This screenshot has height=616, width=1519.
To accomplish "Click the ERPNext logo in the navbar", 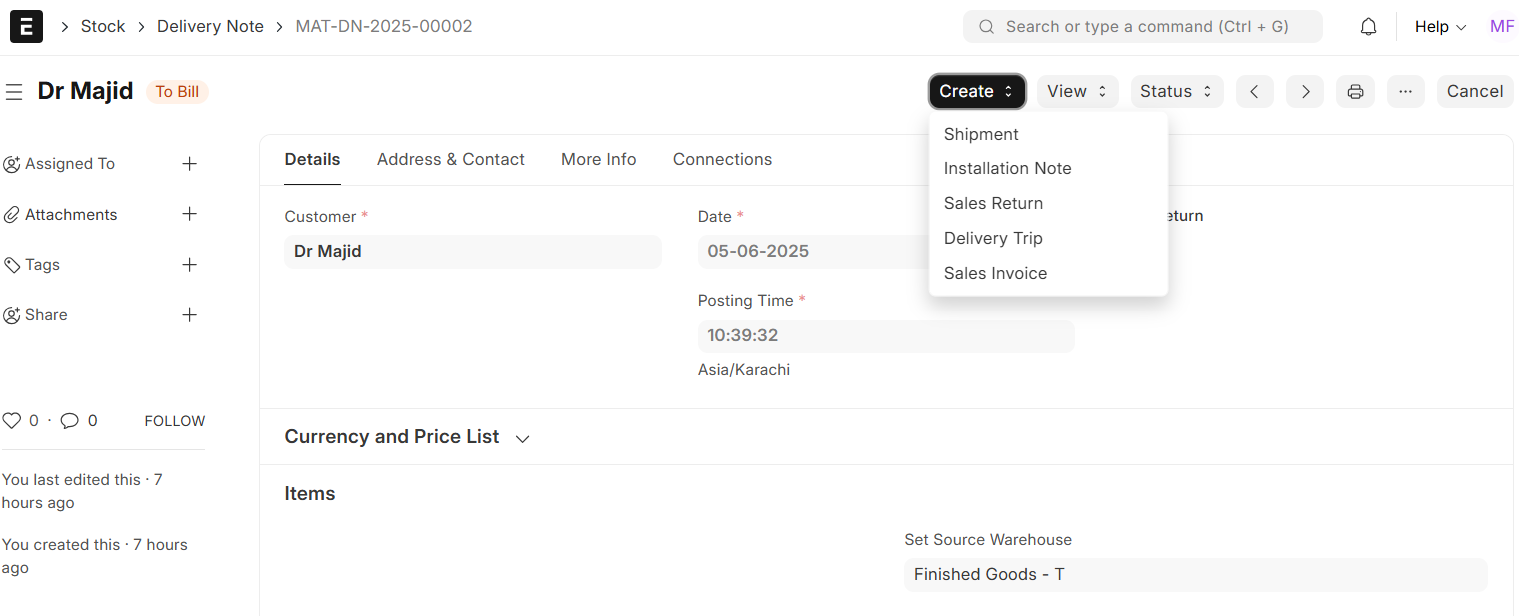I will point(25,26).
